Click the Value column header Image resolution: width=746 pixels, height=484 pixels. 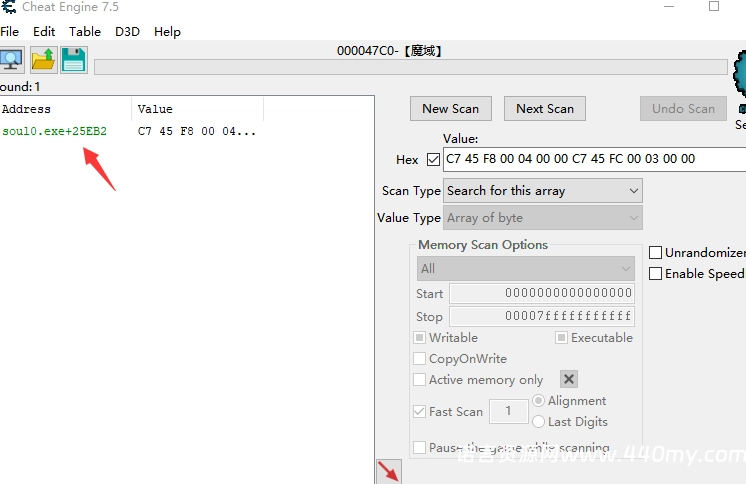coord(197,109)
